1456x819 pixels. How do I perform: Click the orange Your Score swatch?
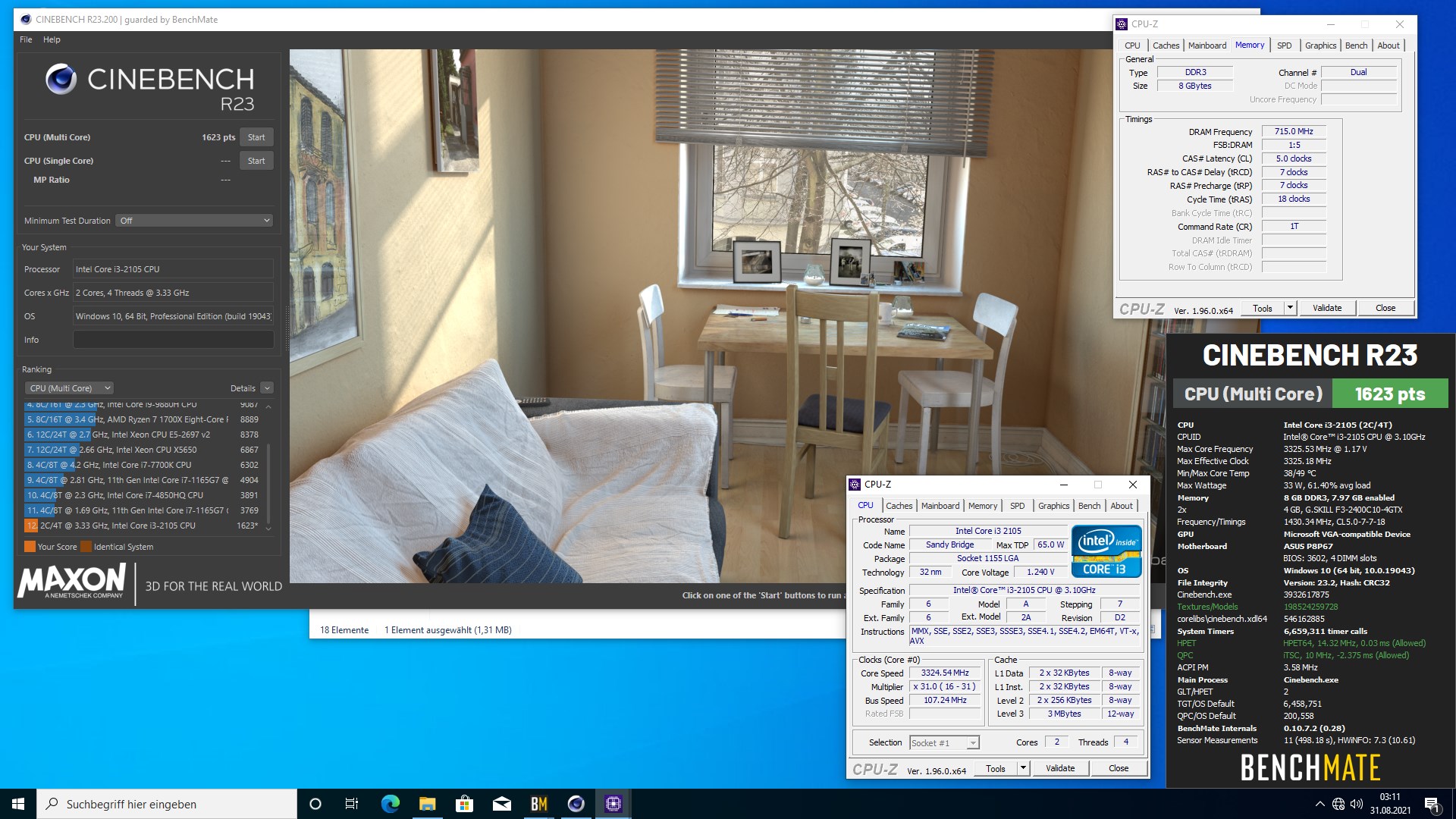tap(30, 547)
